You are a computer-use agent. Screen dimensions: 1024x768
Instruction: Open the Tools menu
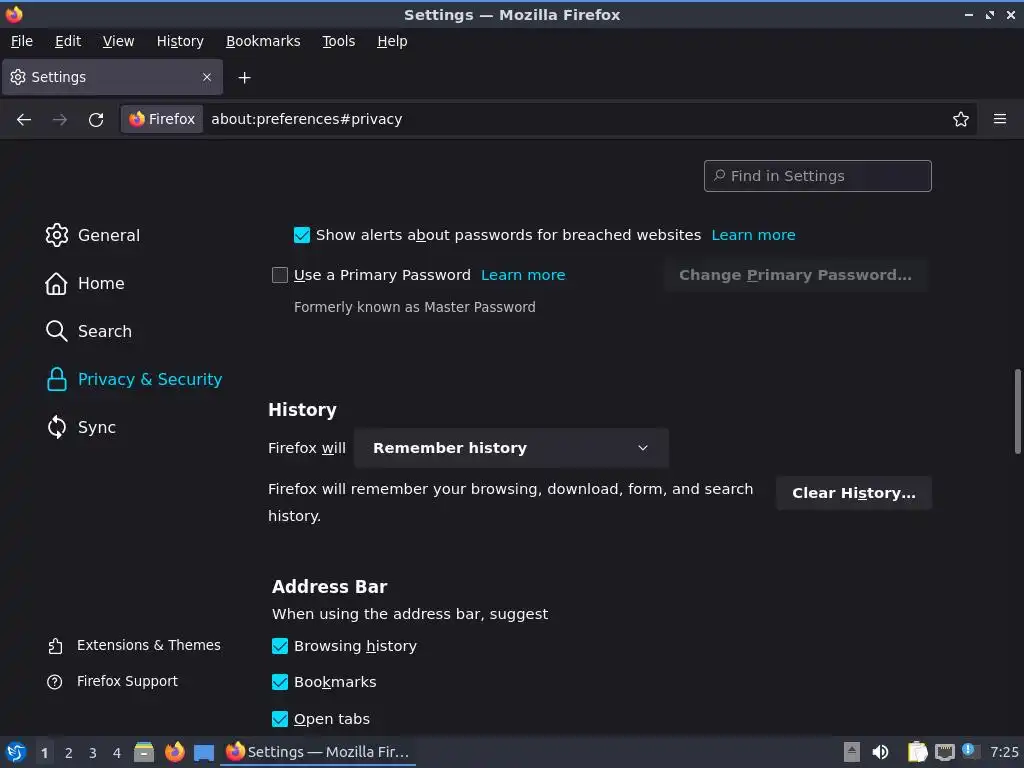coord(338,41)
